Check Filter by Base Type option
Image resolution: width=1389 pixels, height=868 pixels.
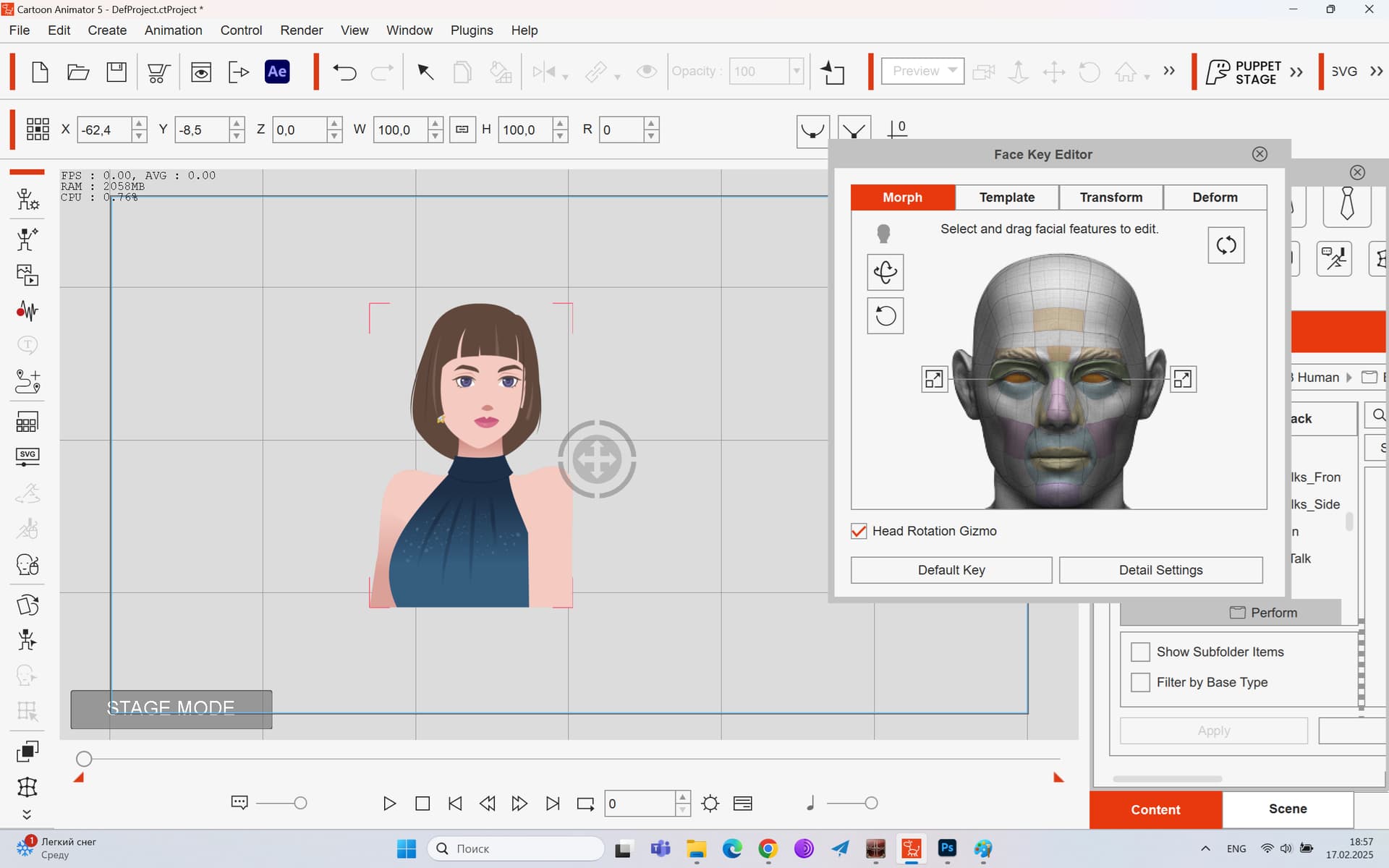point(1140,682)
